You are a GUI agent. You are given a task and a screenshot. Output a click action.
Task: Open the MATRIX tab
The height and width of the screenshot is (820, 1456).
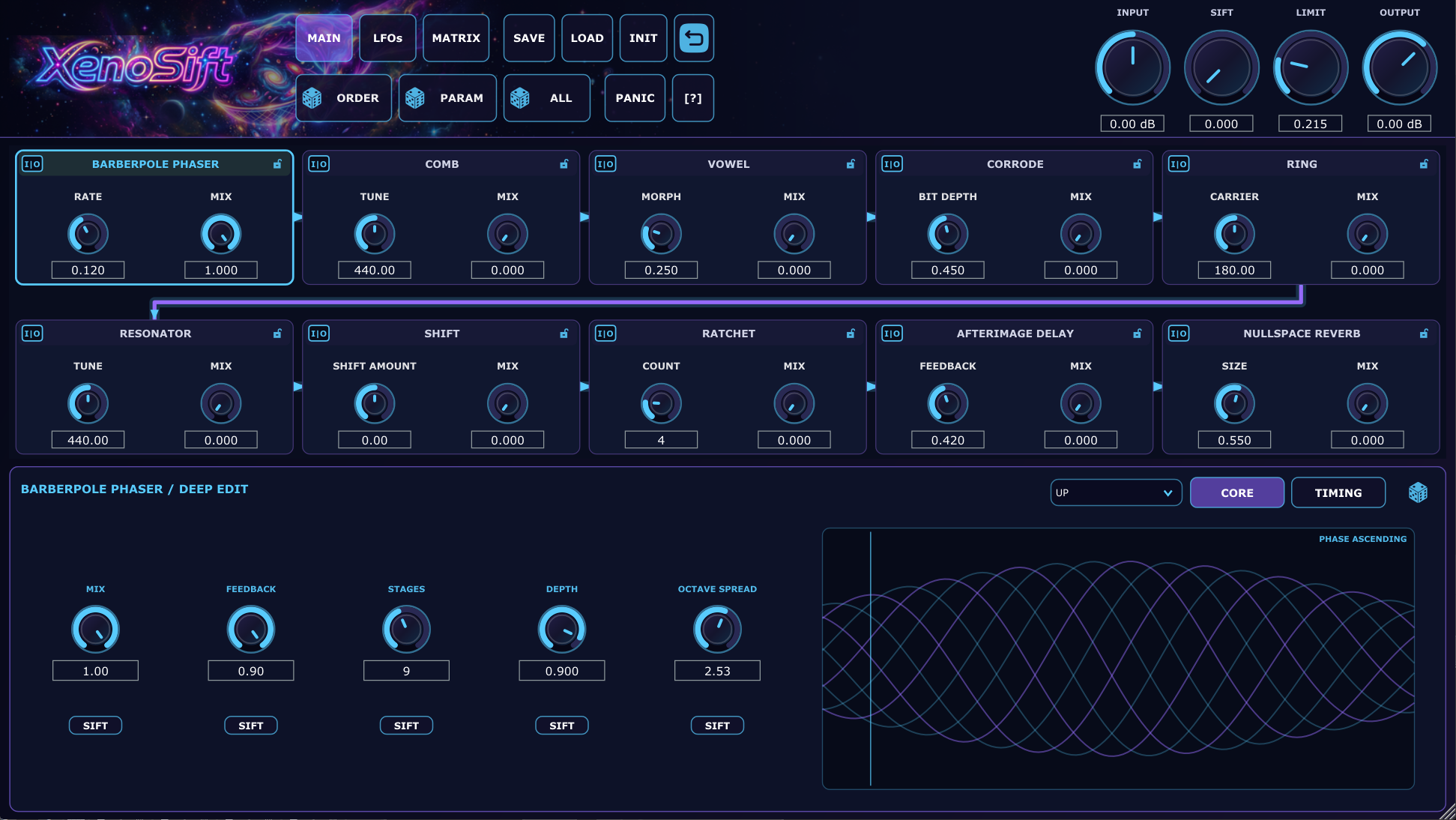456,38
